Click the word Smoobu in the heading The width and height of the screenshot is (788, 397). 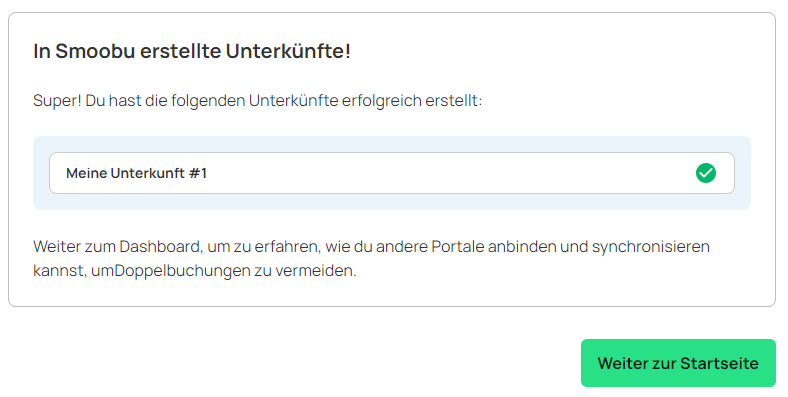tap(95, 51)
